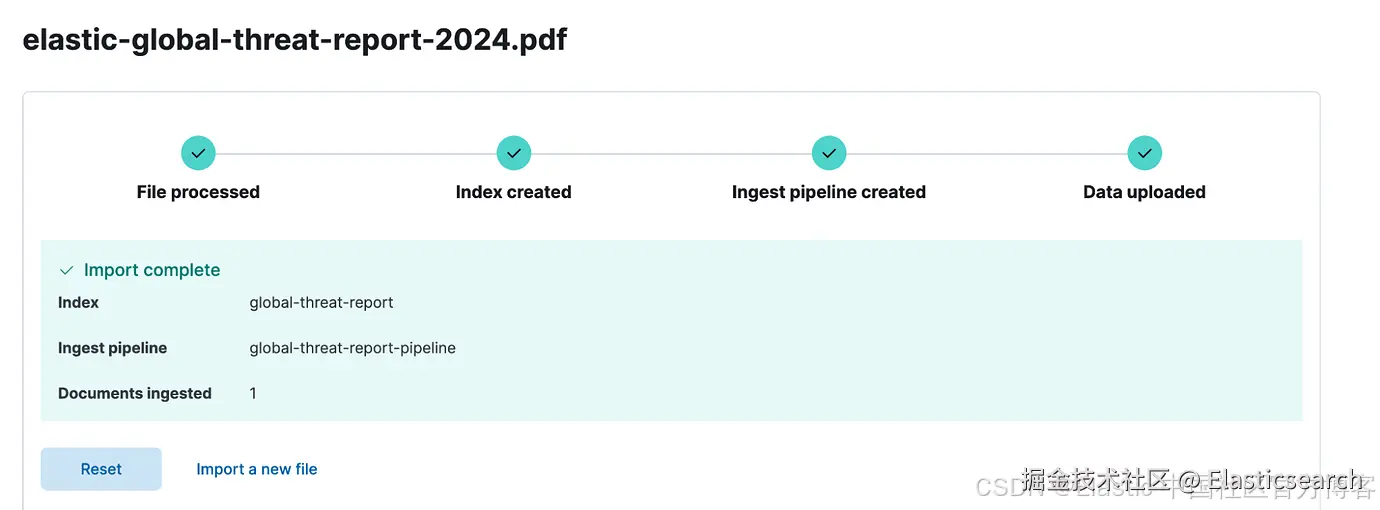Click the Documents ingested field label
Screen dimensions: 1380x510
[x=135, y=393]
